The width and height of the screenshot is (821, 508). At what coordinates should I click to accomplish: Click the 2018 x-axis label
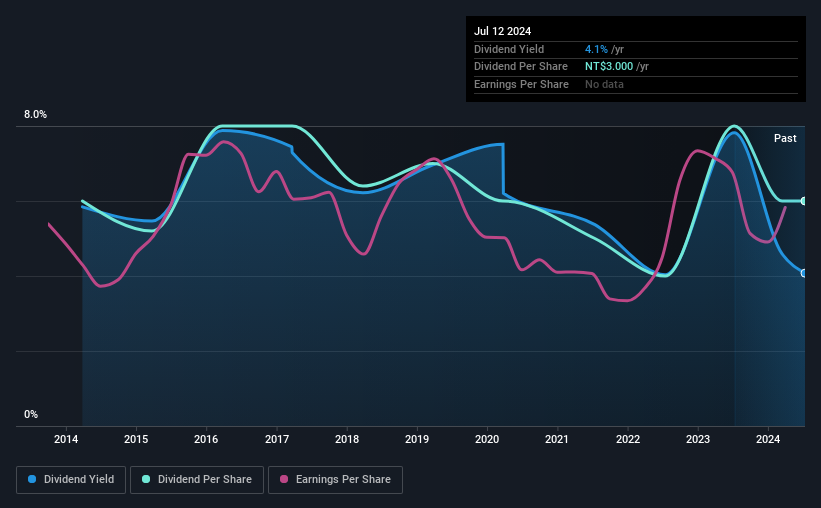point(347,439)
